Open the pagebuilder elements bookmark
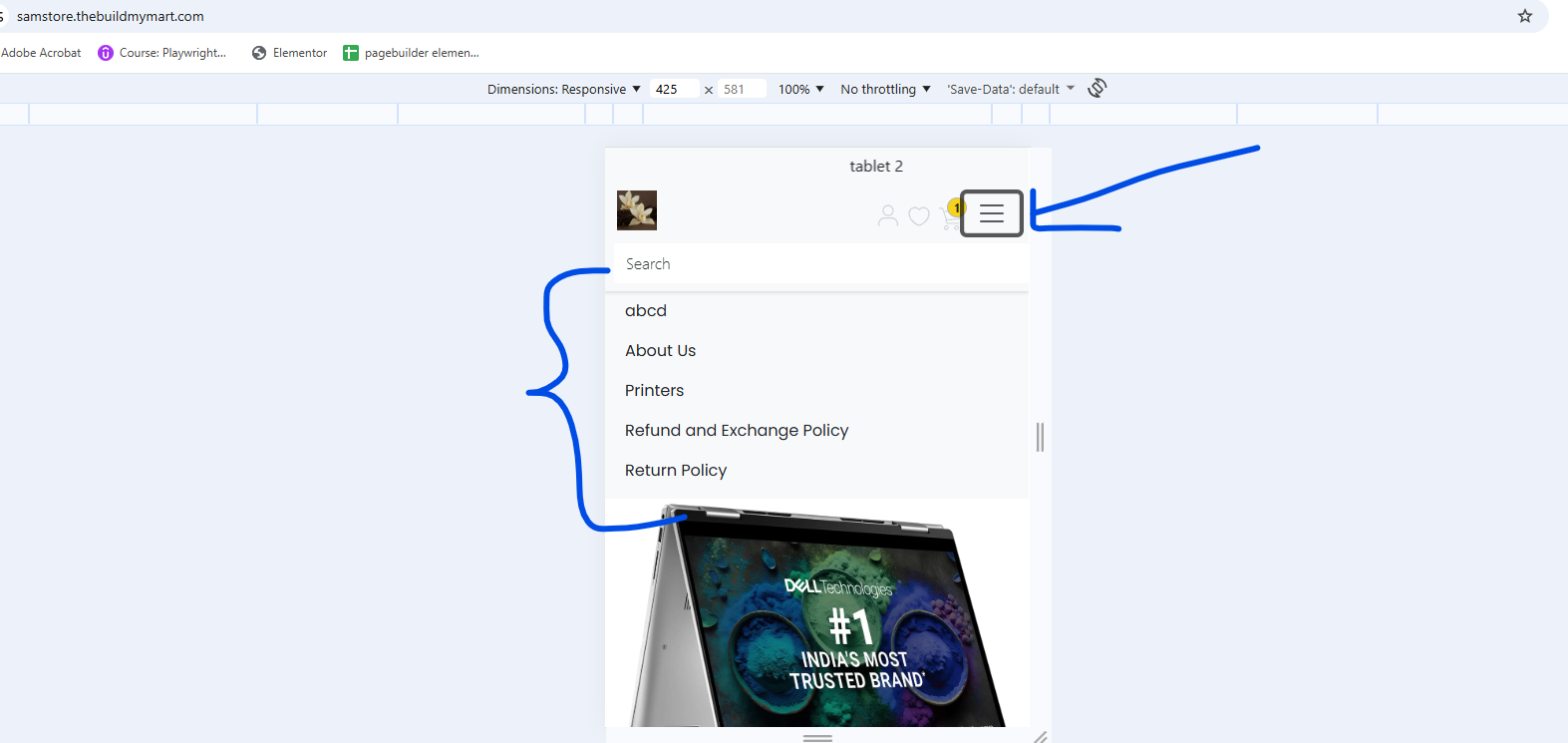The width and height of the screenshot is (1568, 743). 411,53
